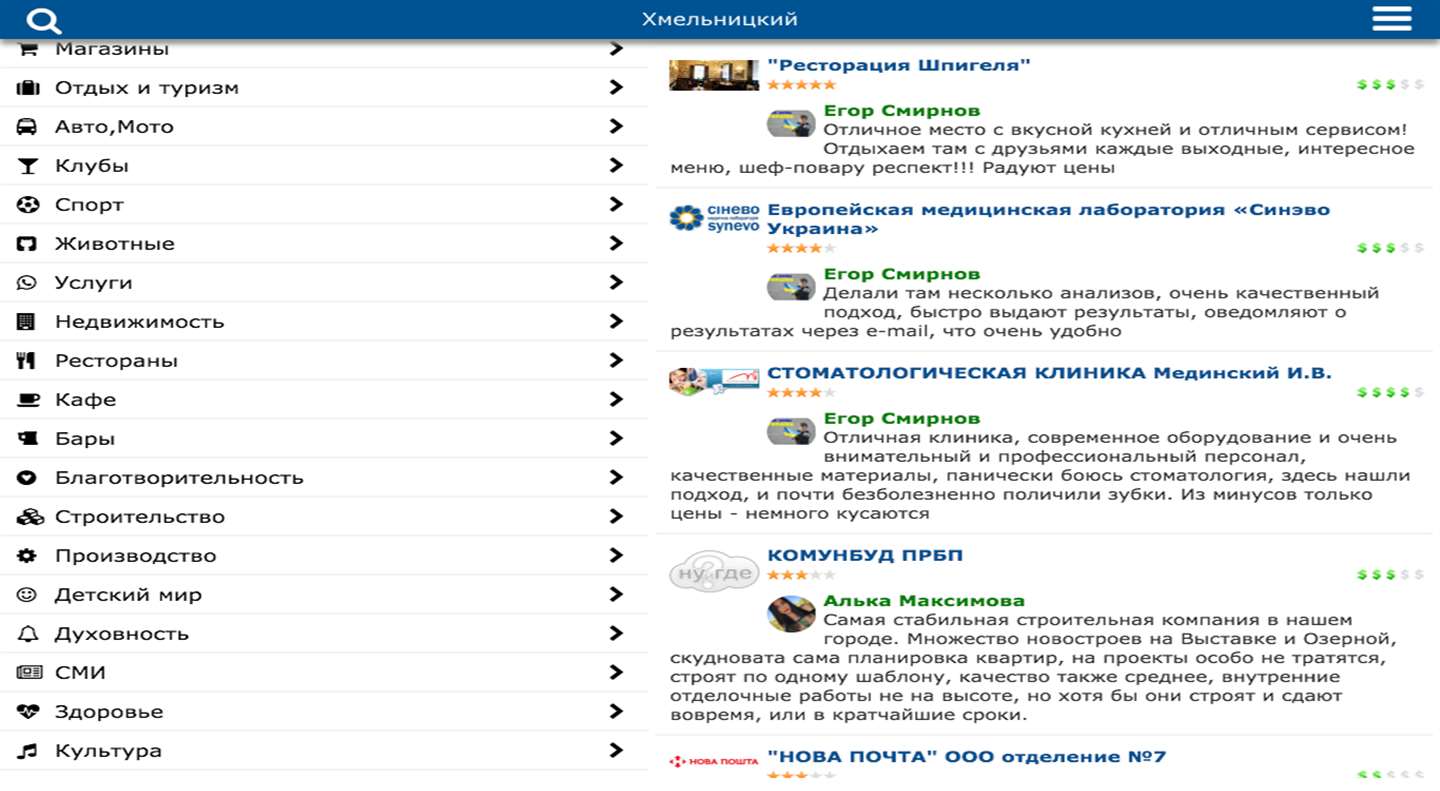Image resolution: width=1440 pixels, height=791 pixels.
Task: Click the beer mug icon for Бары
Action: [x=28, y=439]
